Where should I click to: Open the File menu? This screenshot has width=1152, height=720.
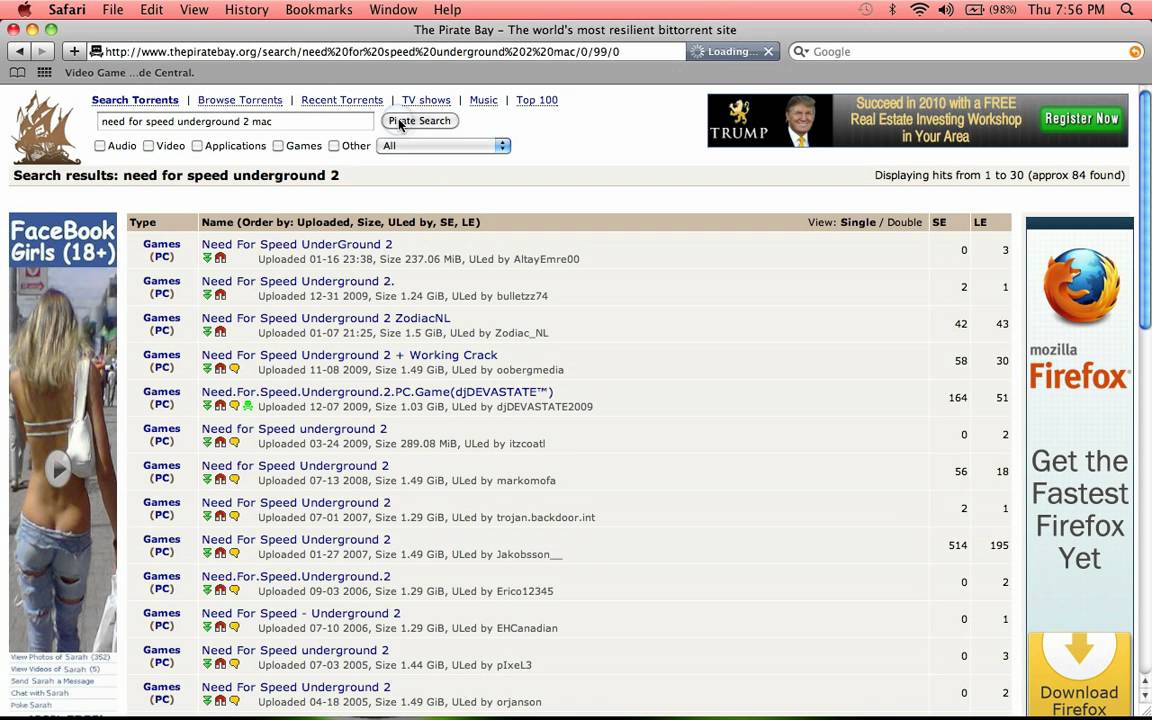click(112, 10)
